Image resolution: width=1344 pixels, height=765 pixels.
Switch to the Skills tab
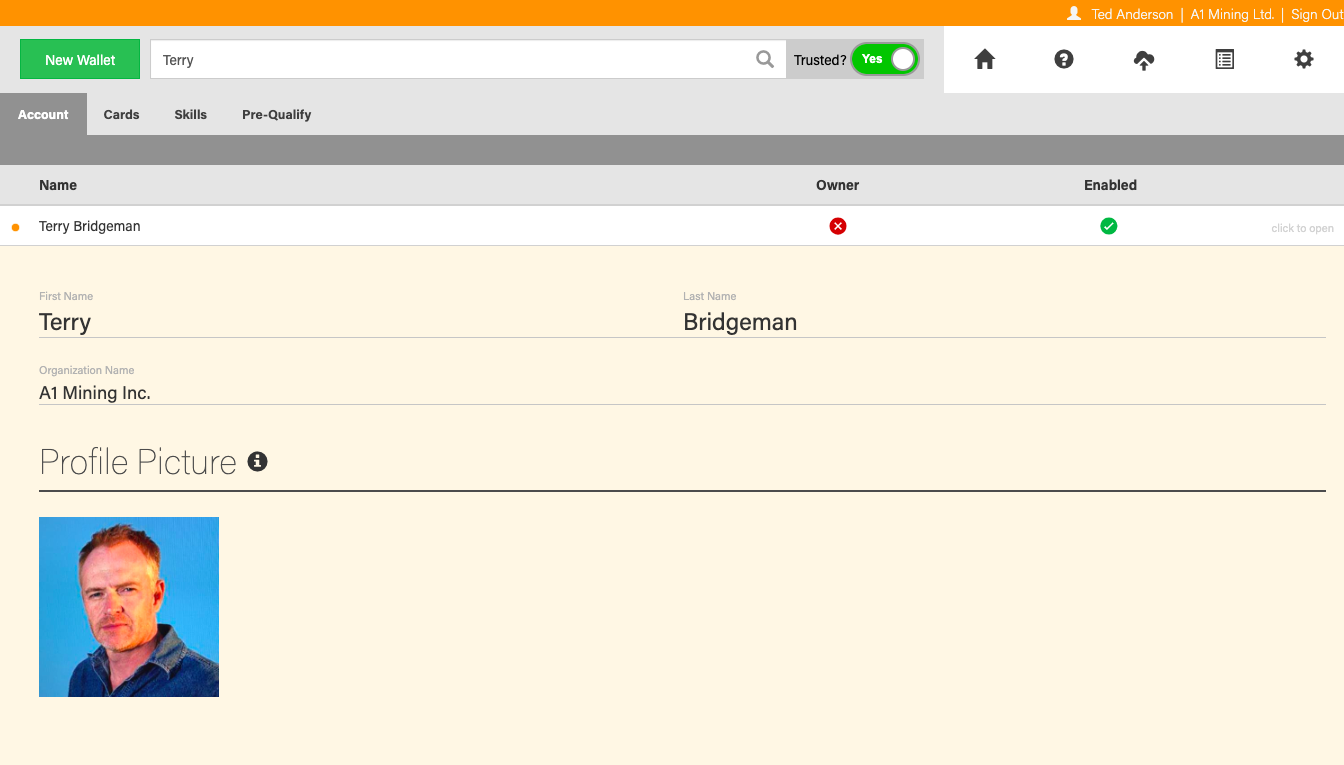click(x=190, y=114)
